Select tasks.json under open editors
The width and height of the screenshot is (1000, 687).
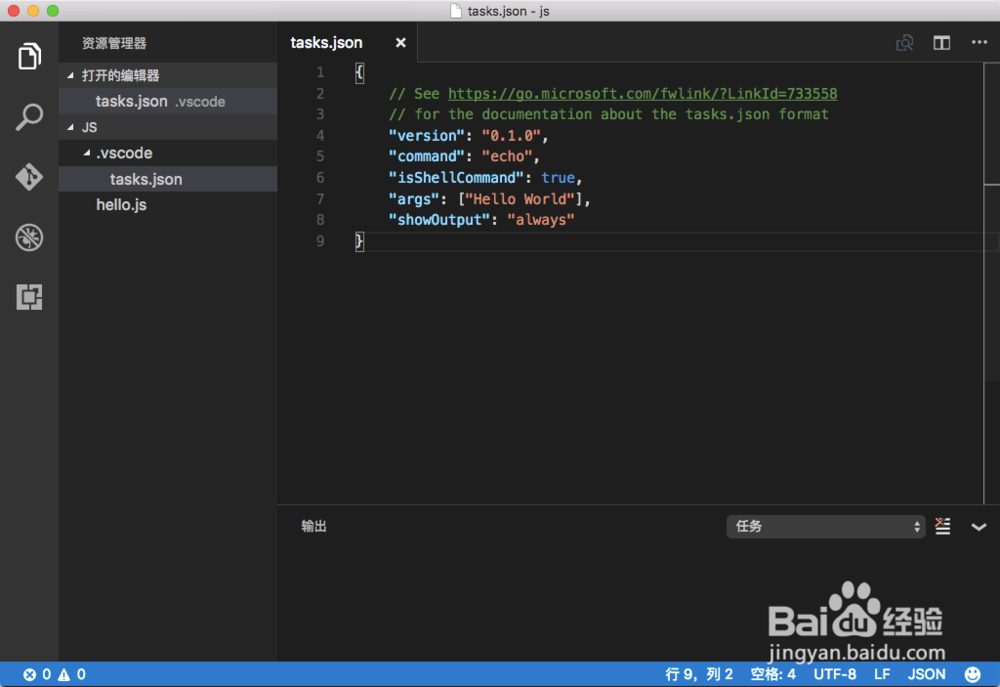coord(168,101)
